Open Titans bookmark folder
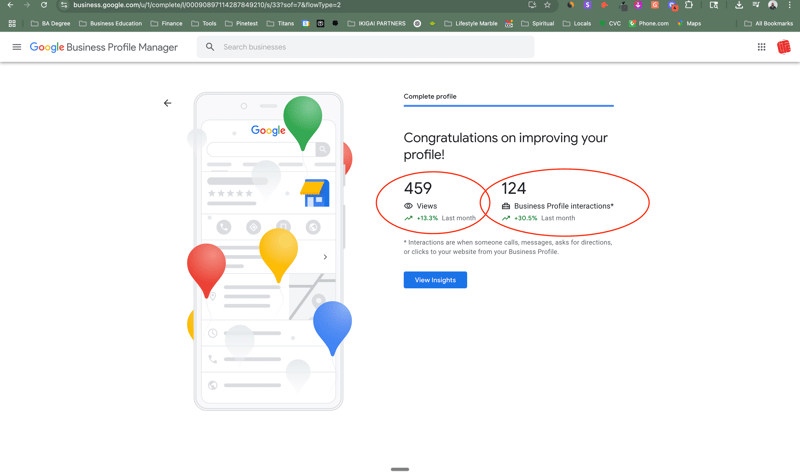Screen dimensions: 800x475 pos(280,23)
